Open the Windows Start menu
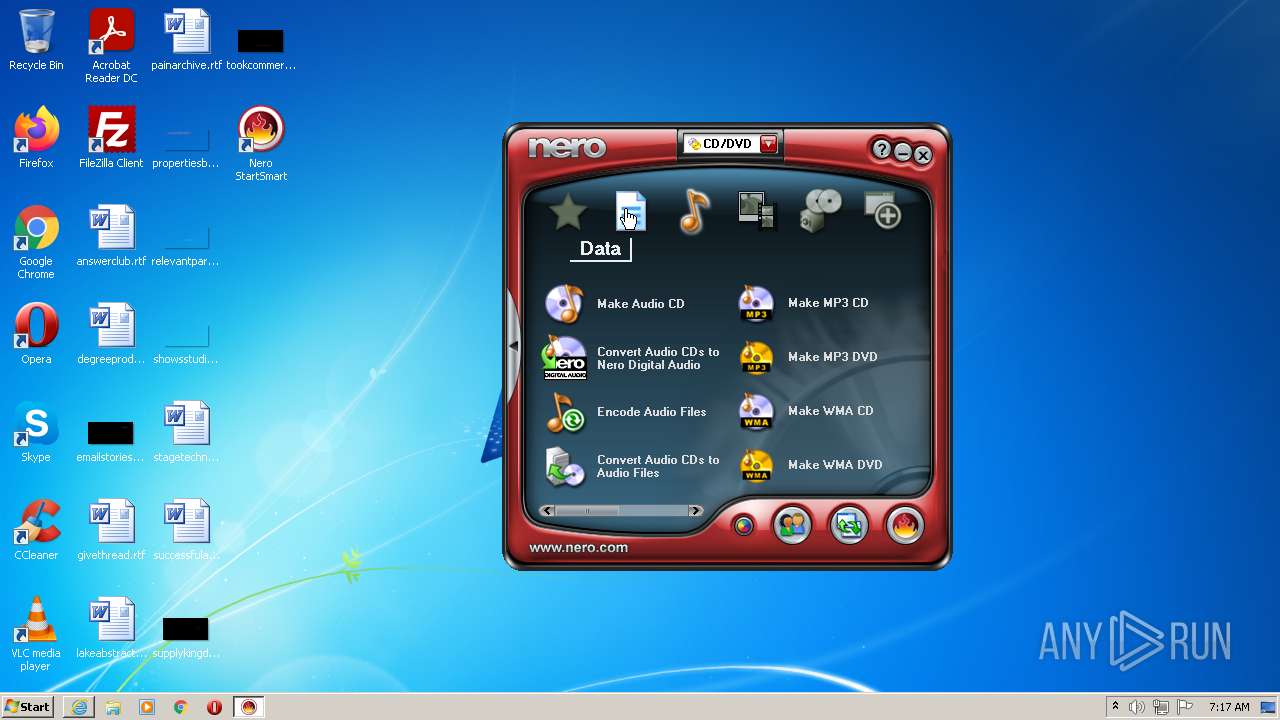Viewport: 1280px width, 720px height. 27,707
